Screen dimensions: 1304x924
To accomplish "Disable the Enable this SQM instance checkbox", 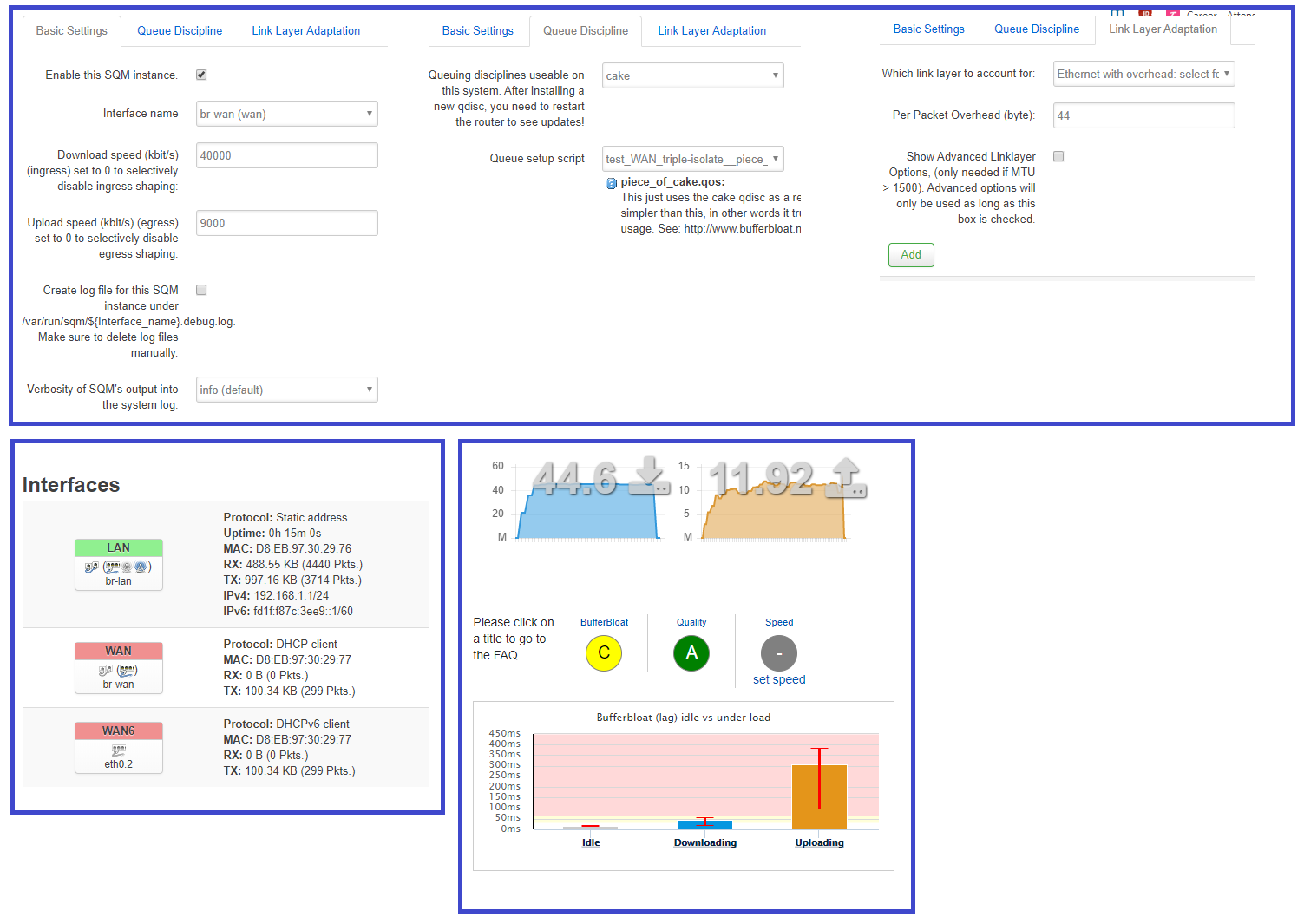I will (201, 75).
